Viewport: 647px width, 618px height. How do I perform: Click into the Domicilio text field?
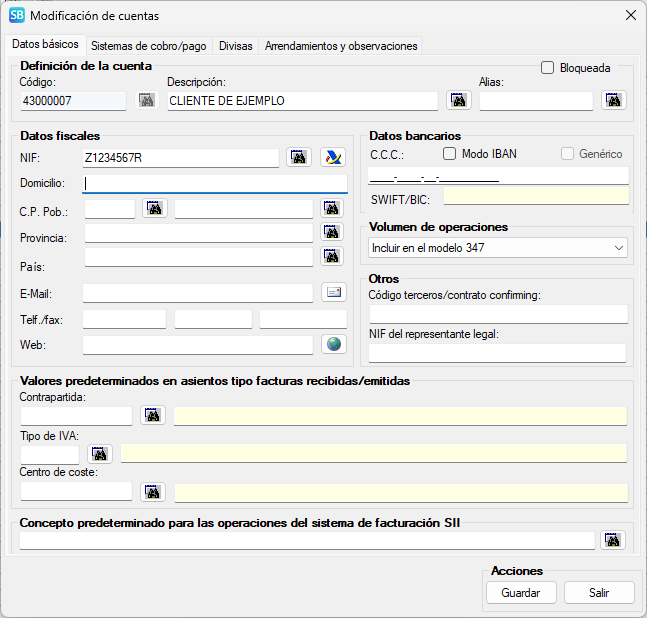point(214,183)
